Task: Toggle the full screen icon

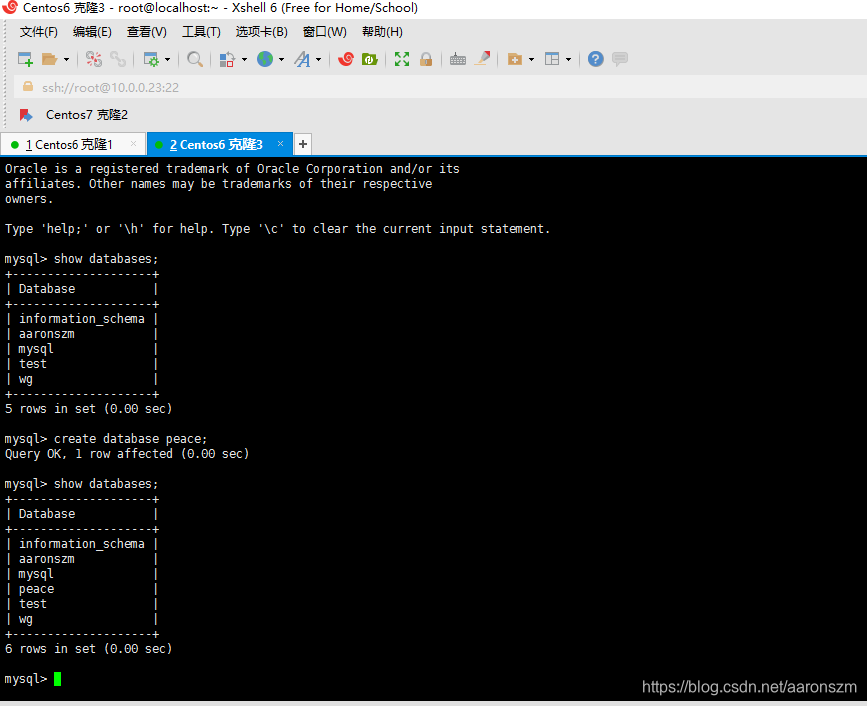Action: (402, 59)
